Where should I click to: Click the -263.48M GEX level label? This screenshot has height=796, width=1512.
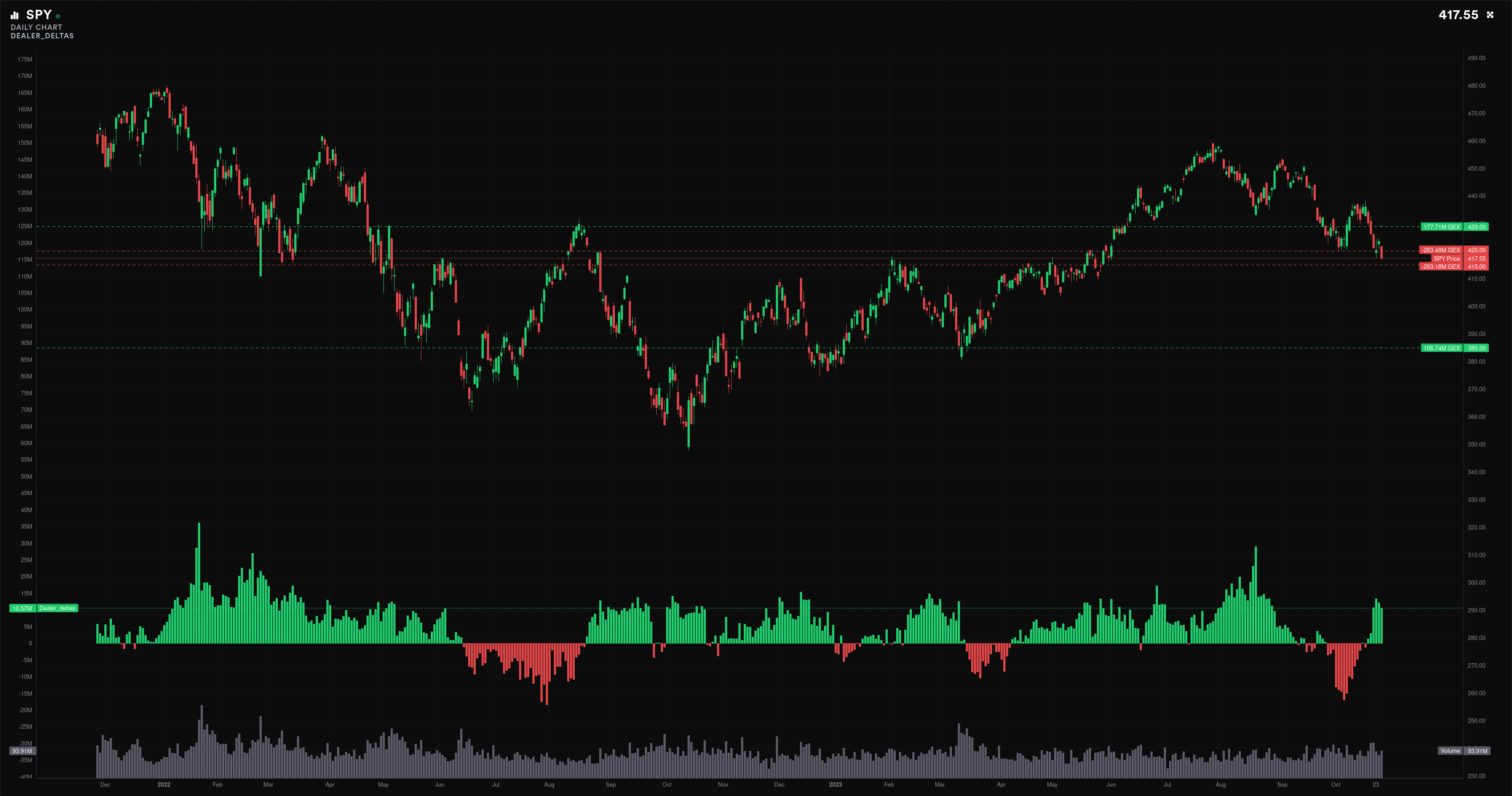pyautogui.click(x=1441, y=250)
